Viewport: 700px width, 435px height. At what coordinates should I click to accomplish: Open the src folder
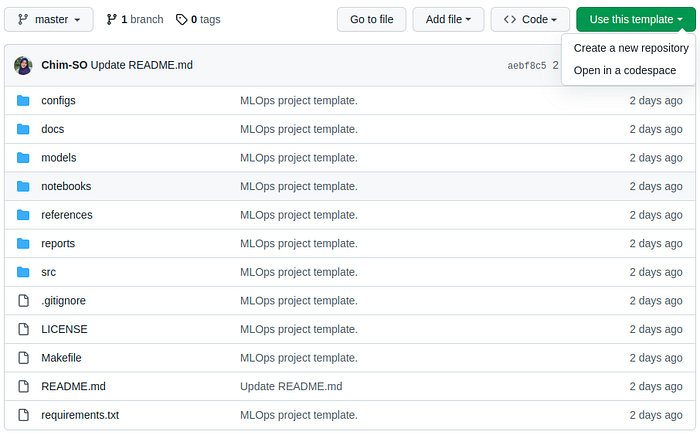tap(49, 272)
